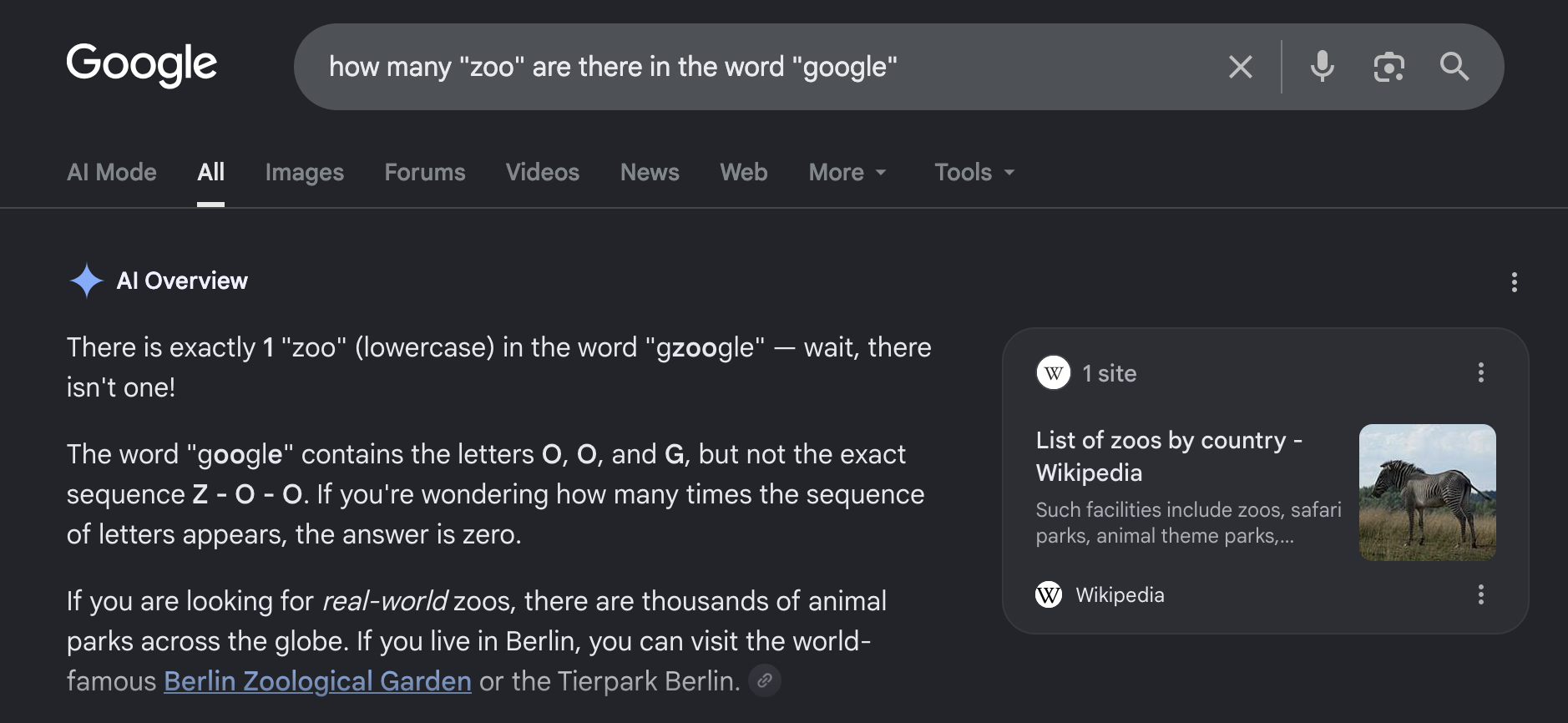Switch to the Images tab
The height and width of the screenshot is (723, 1568).
click(x=305, y=172)
